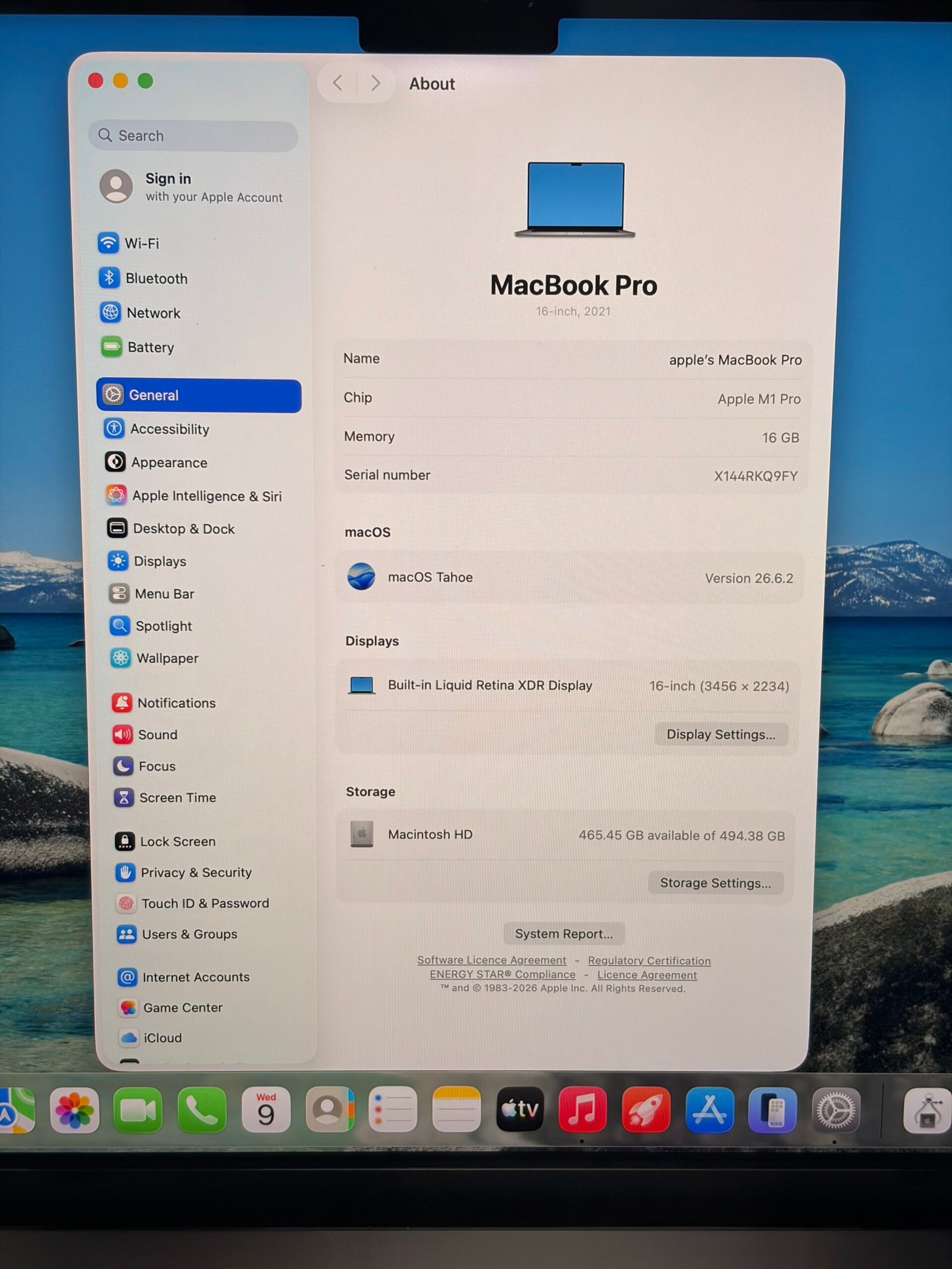Viewport: 952px width, 1269px height.
Task: Click the serial number X144RKQ9FY
Action: point(756,476)
